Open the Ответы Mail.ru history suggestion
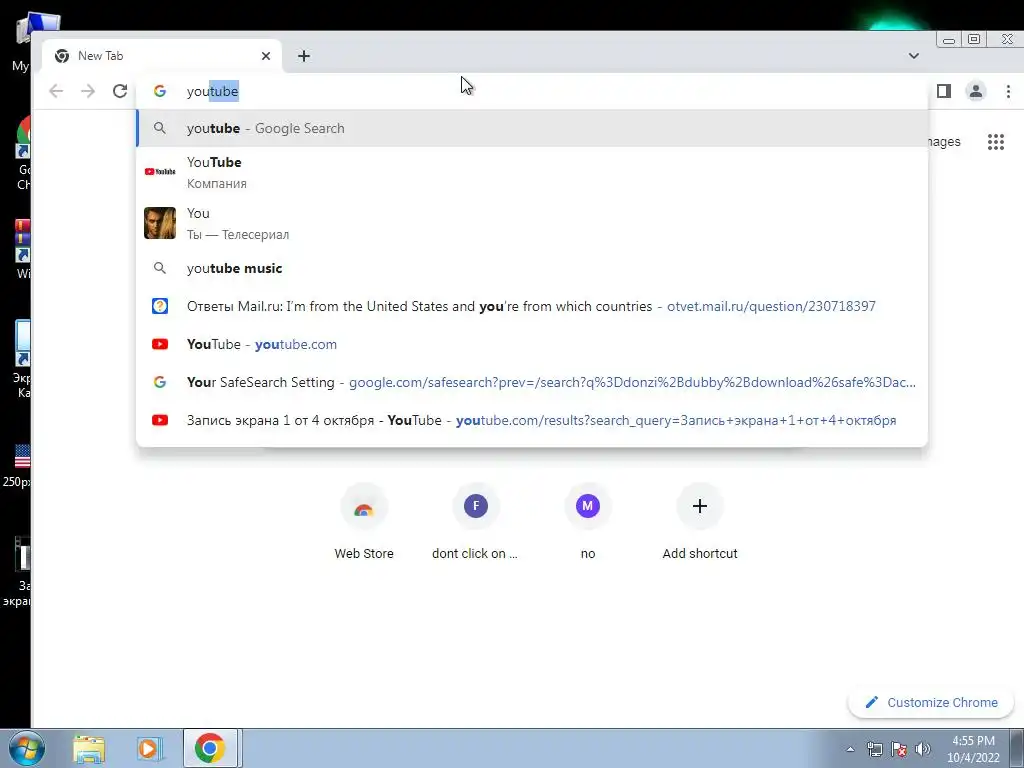This screenshot has height=768, width=1024. click(x=532, y=306)
